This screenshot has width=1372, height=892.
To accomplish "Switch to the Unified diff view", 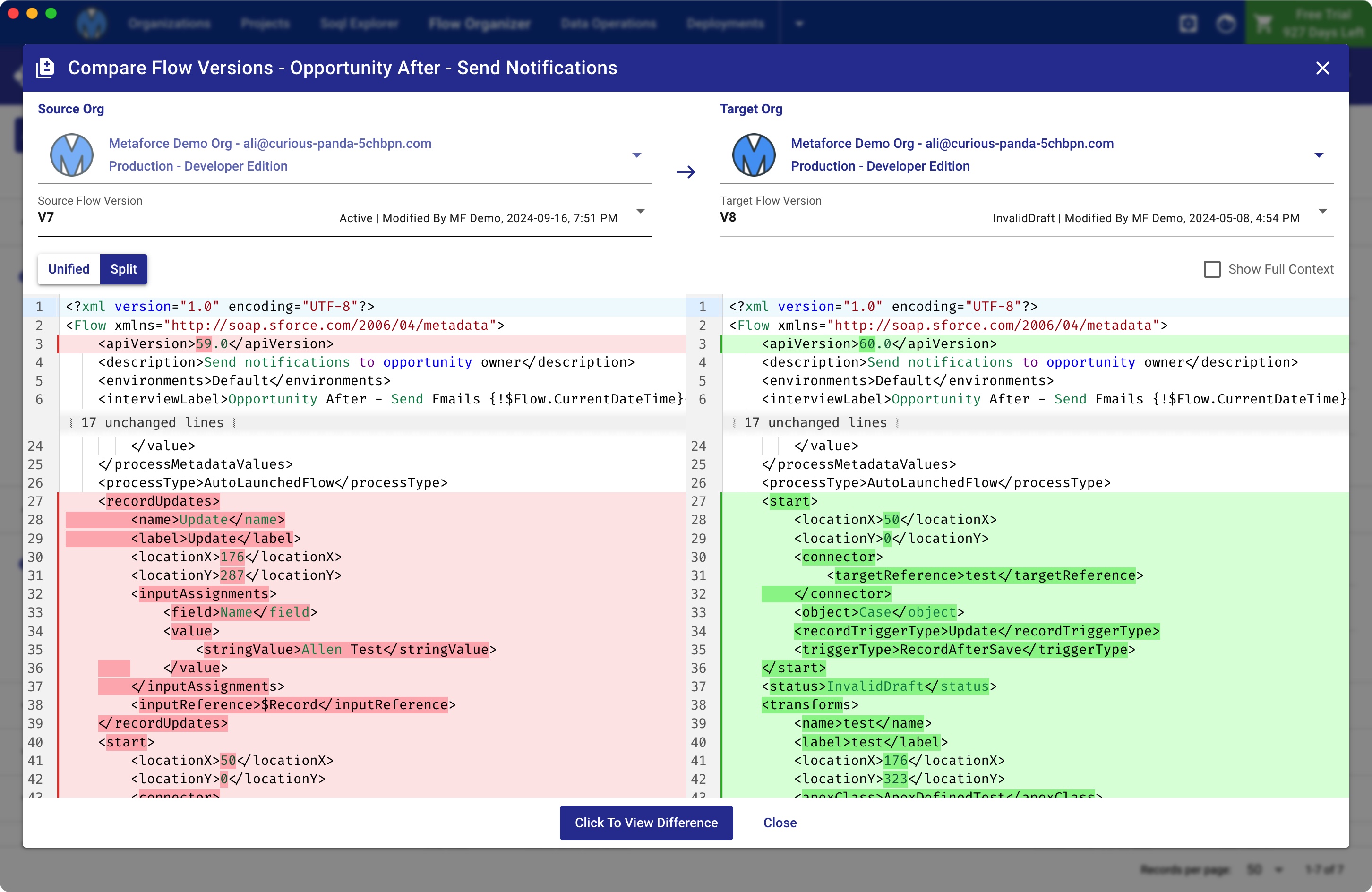I will tap(69, 269).
